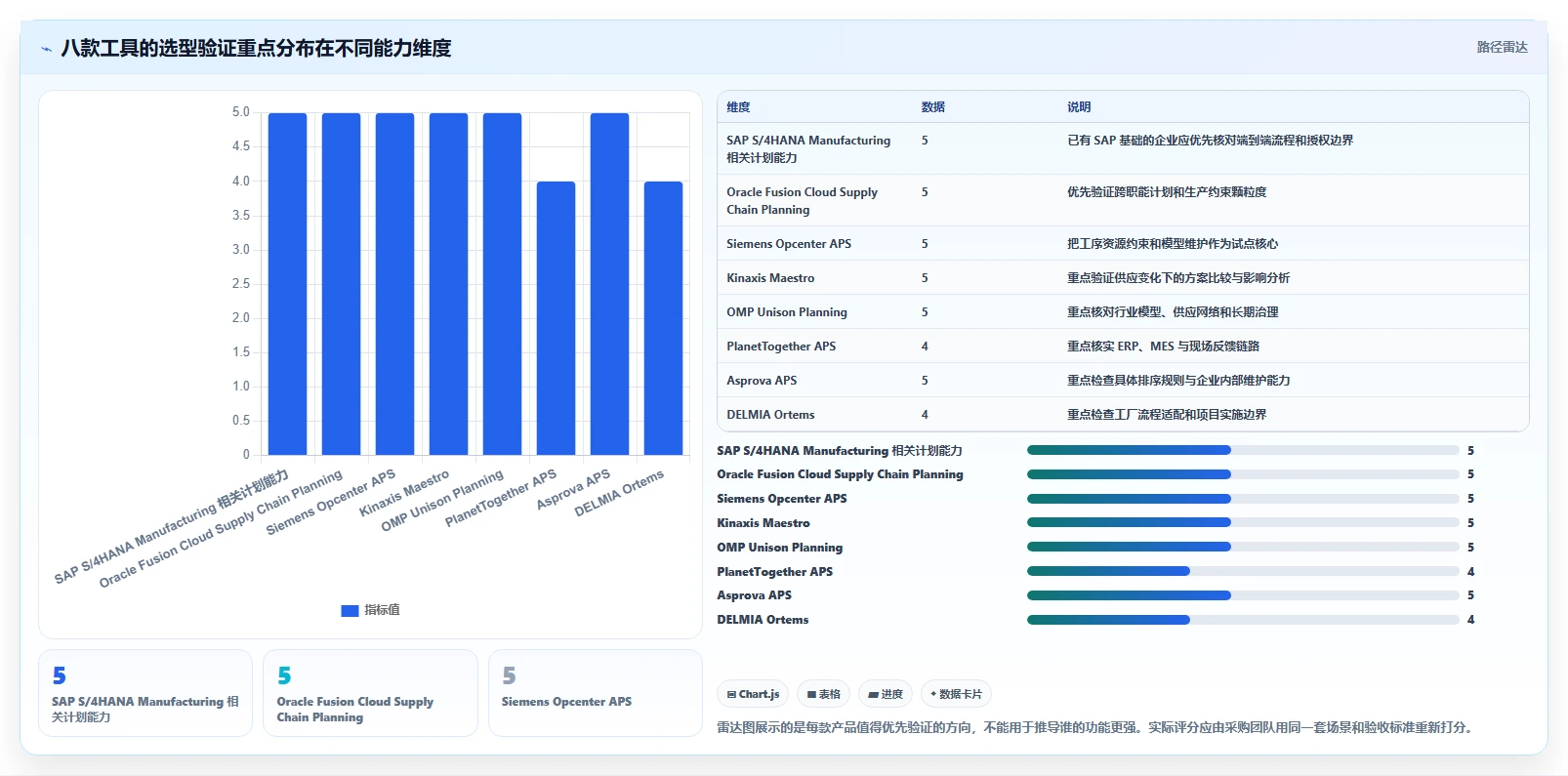This screenshot has width=1568, height=776.
Task: Click the Chart.js tag chip
Action: click(753, 694)
